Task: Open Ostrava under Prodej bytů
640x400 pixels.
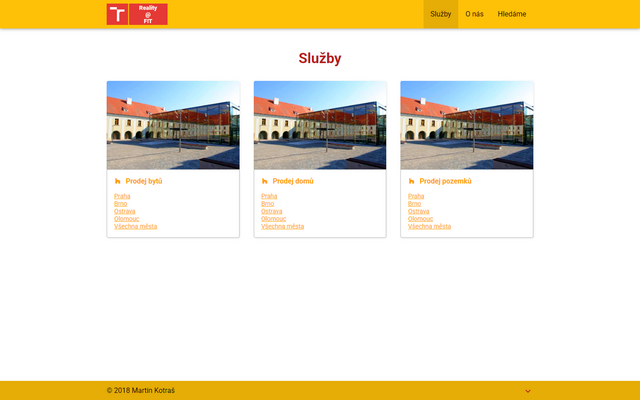Action: (124, 211)
